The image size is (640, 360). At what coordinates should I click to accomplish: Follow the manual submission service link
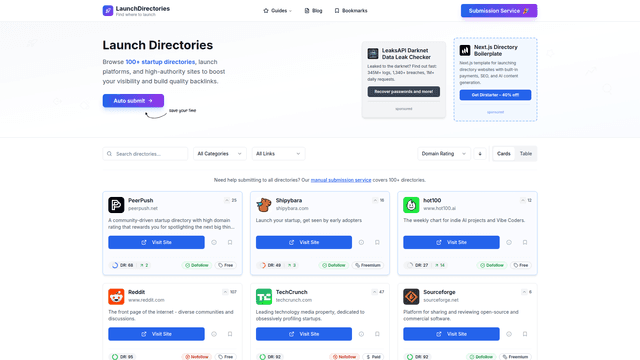pyautogui.click(x=341, y=180)
